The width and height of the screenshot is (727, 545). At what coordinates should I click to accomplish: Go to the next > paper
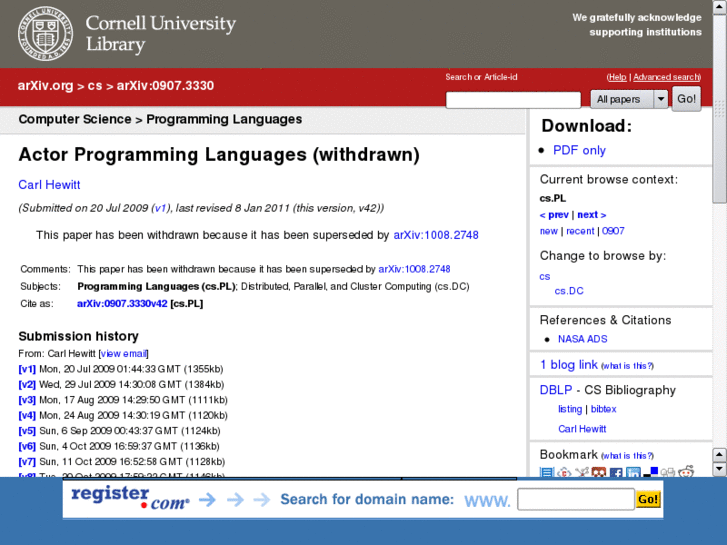point(592,215)
